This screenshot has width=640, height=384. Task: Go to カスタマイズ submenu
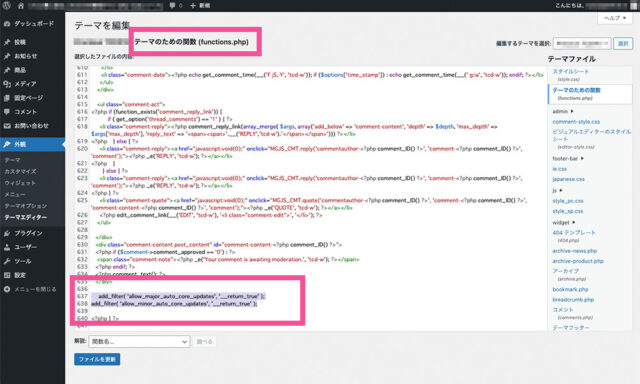click(20, 171)
